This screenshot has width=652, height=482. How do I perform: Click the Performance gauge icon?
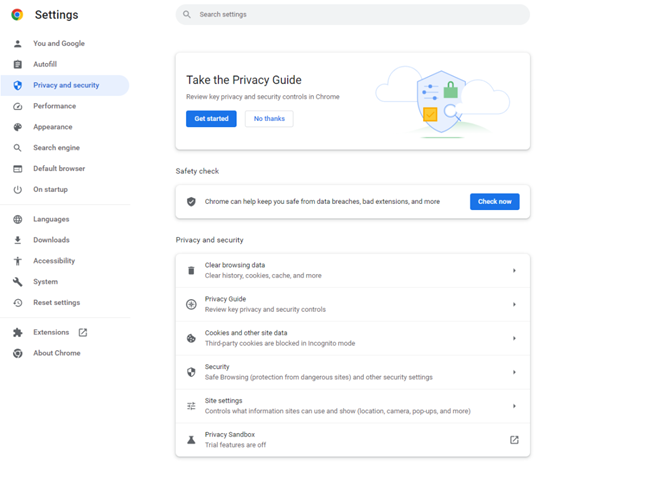(17, 106)
